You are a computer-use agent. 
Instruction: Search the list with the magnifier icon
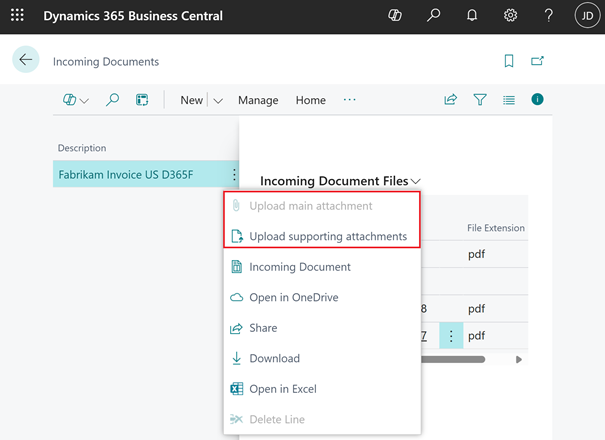pyautogui.click(x=112, y=100)
